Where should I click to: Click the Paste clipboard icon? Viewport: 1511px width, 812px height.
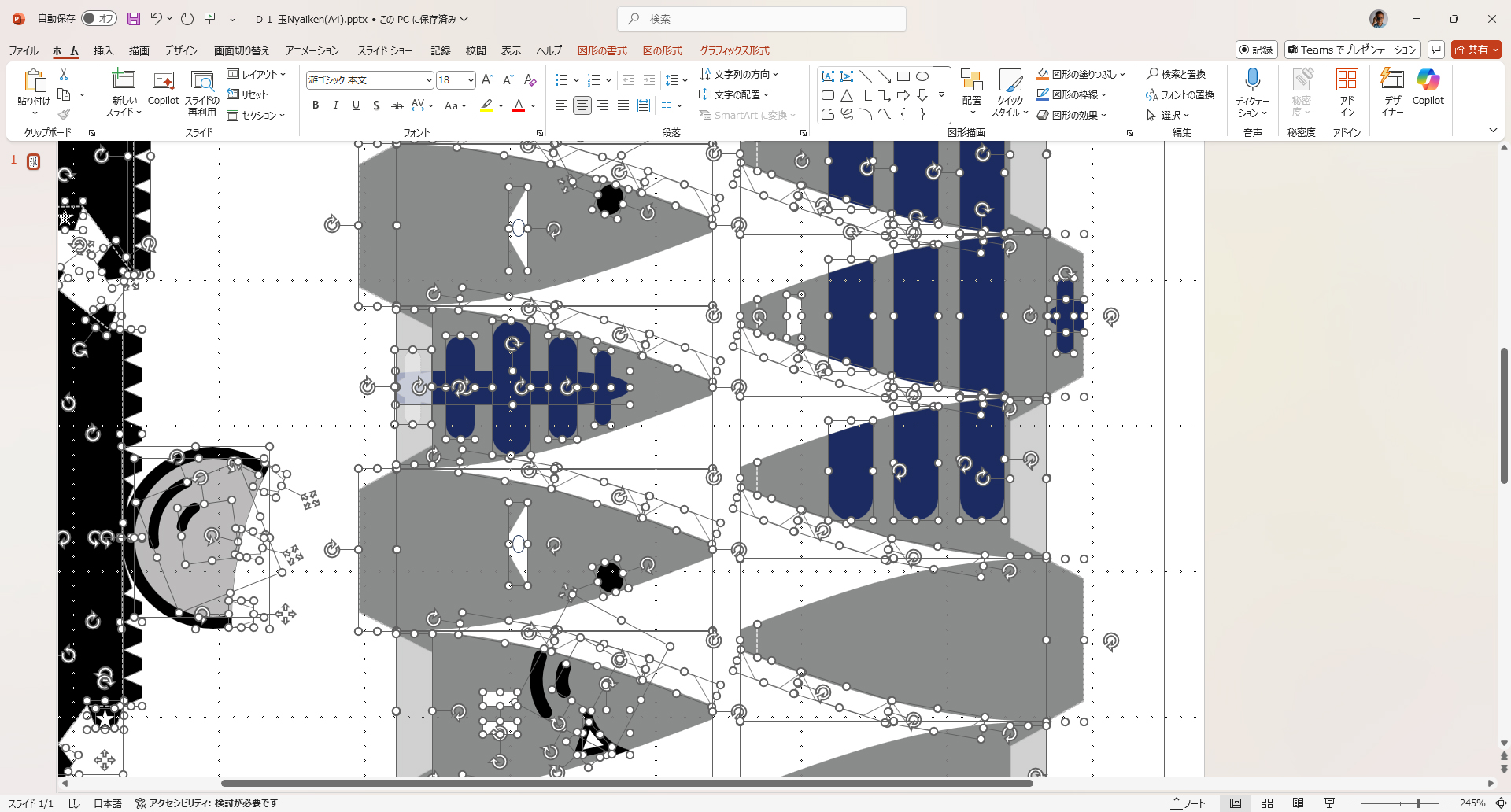coord(34,81)
